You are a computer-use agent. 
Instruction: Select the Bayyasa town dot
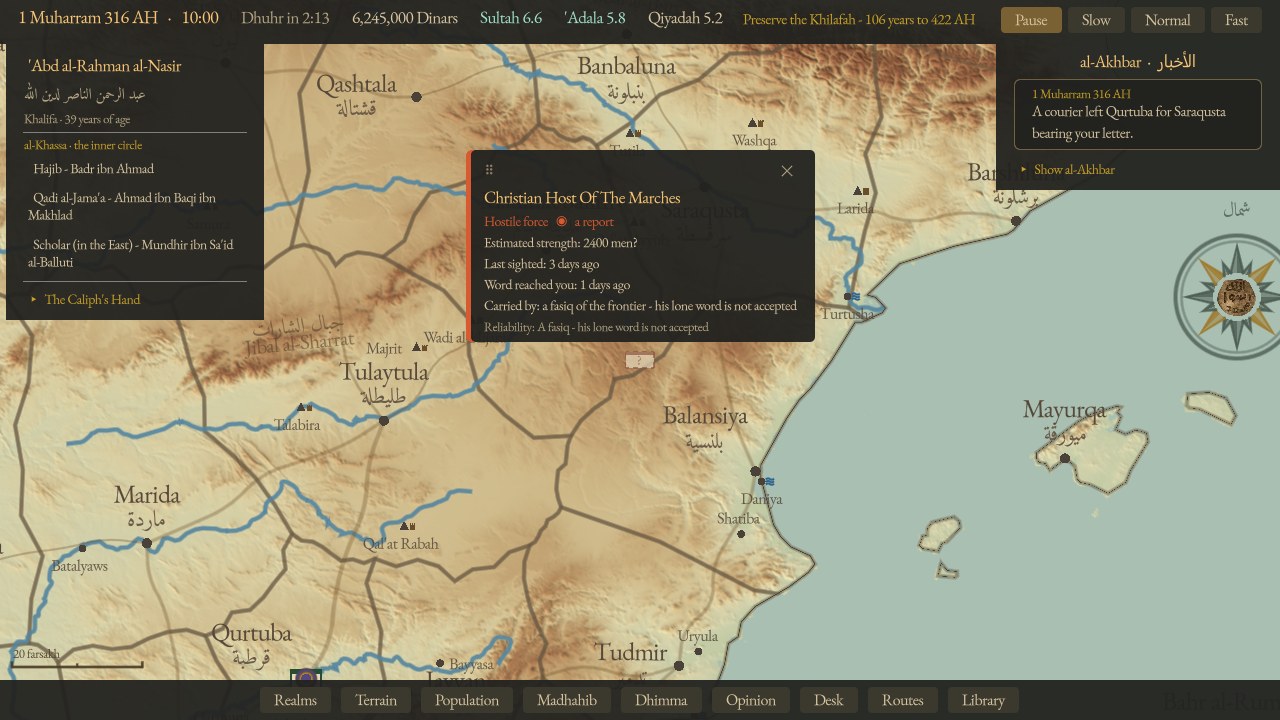coord(439,663)
